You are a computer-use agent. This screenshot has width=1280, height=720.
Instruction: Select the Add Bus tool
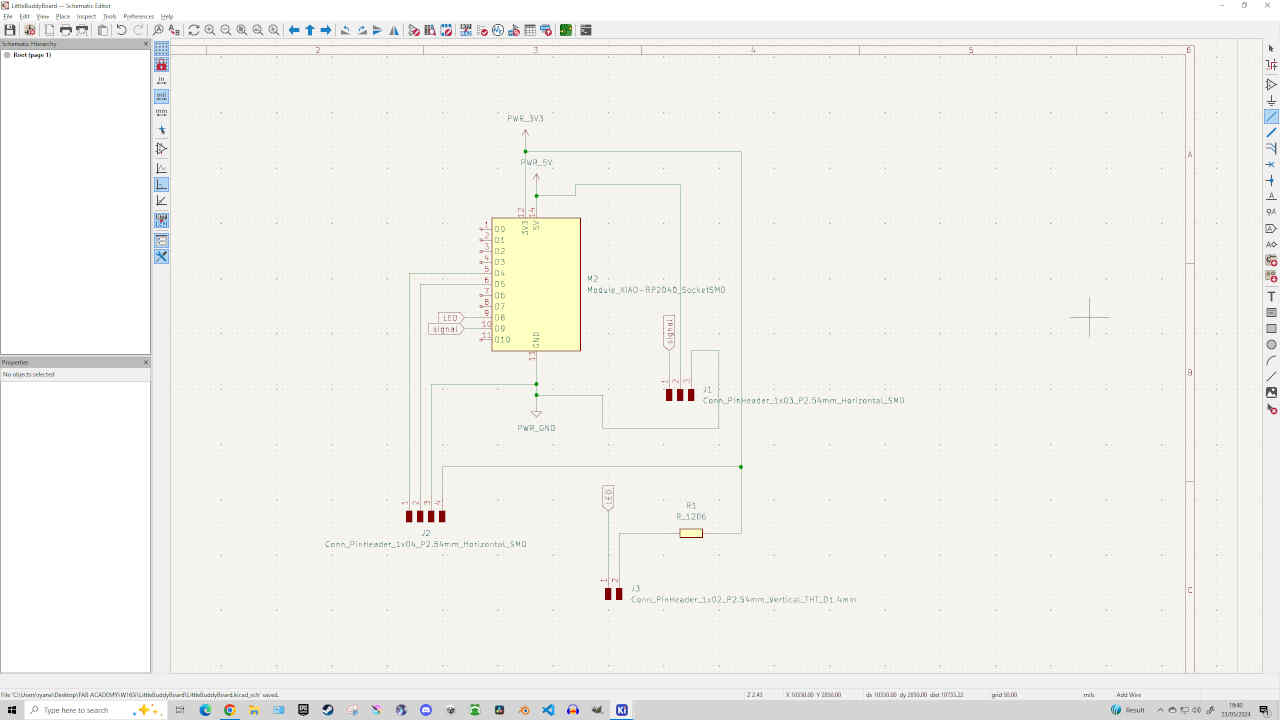(1272, 132)
